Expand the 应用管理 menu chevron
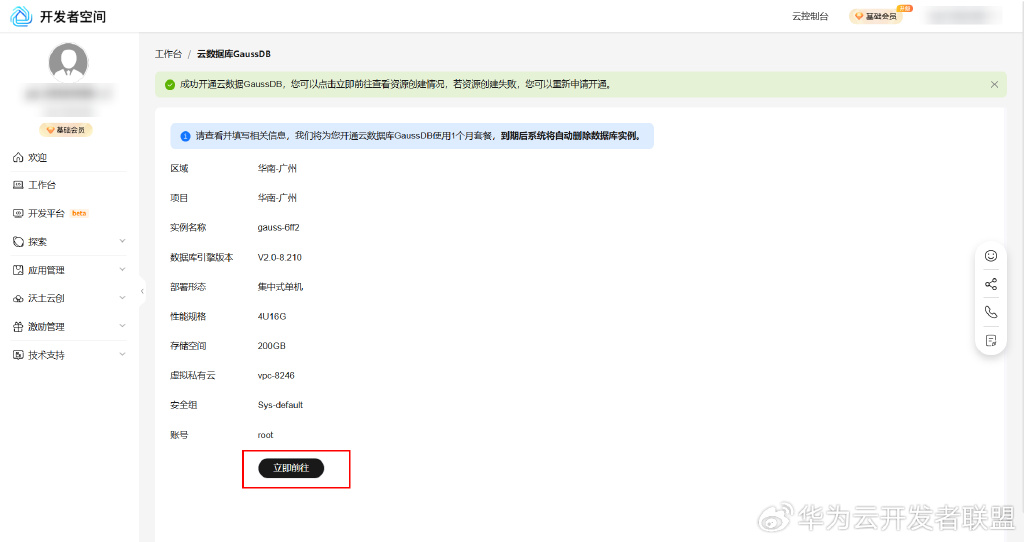This screenshot has width=1024, height=542. 122,269
